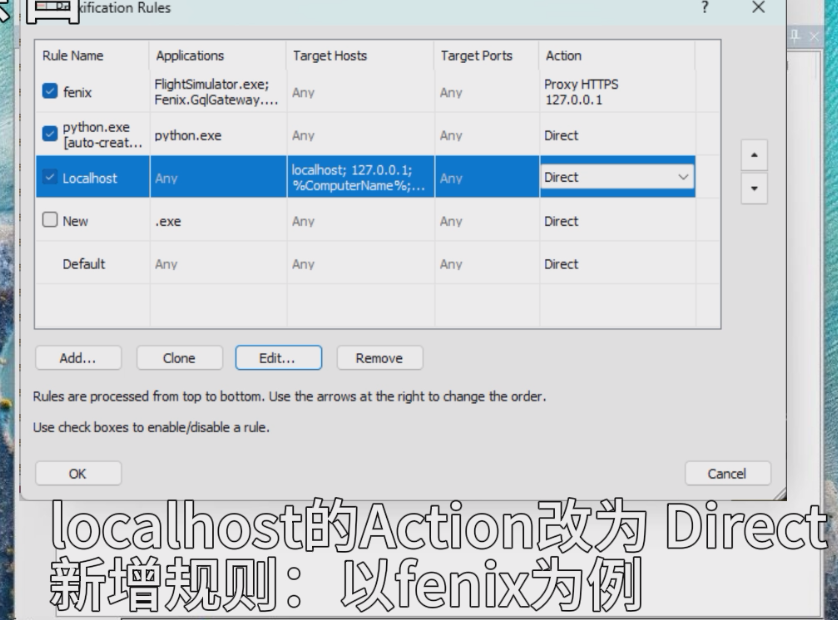Click the Rule Name column header
Viewport: 838px width, 620px height.
click(x=73, y=56)
